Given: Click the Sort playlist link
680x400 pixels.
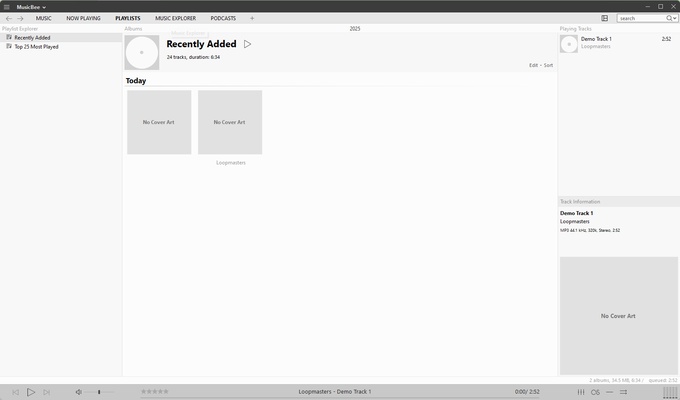Looking at the screenshot, I should [x=548, y=65].
